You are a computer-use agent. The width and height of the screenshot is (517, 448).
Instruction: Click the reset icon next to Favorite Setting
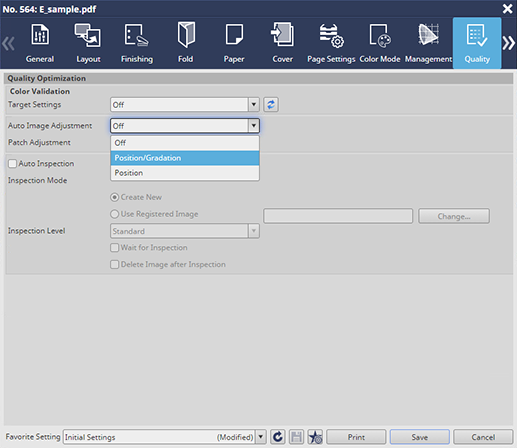(x=278, y=437)
